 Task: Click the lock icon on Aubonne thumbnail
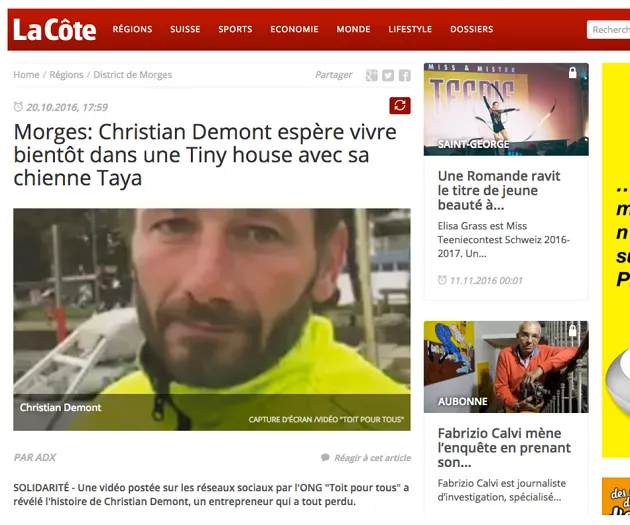(573, 331)
